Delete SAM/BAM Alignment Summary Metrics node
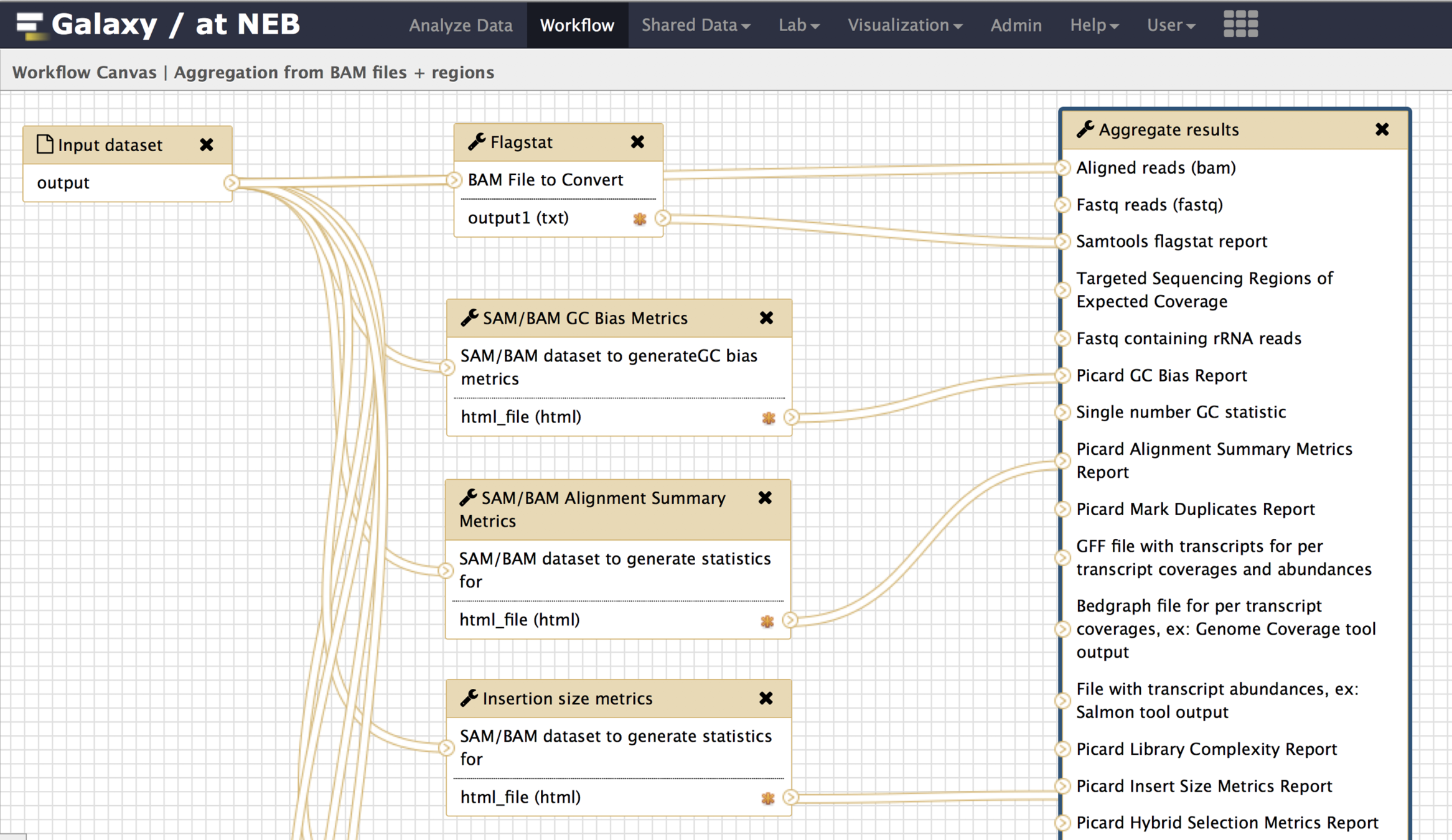The height and width of the screenshot is (840, 1452). [x=765, y=498]
